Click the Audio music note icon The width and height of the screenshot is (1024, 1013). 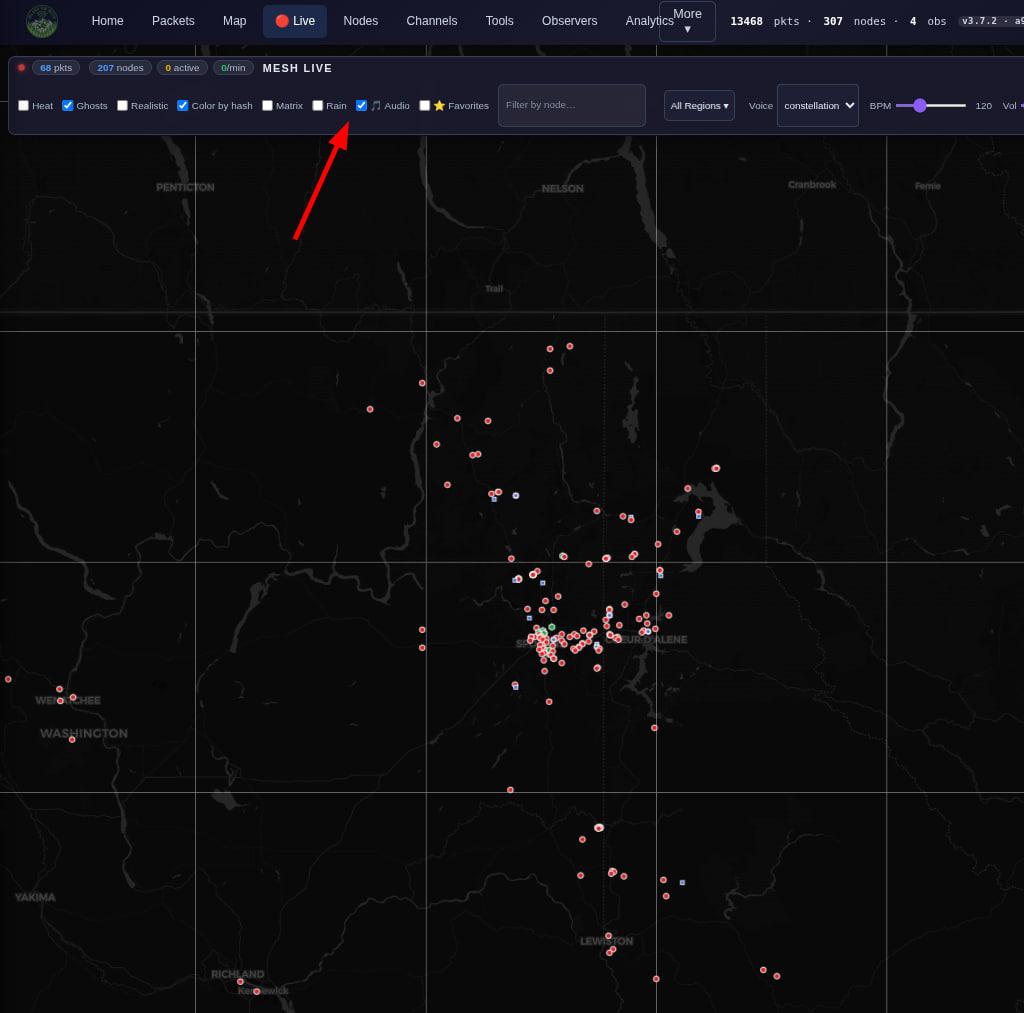pos(376,105)
